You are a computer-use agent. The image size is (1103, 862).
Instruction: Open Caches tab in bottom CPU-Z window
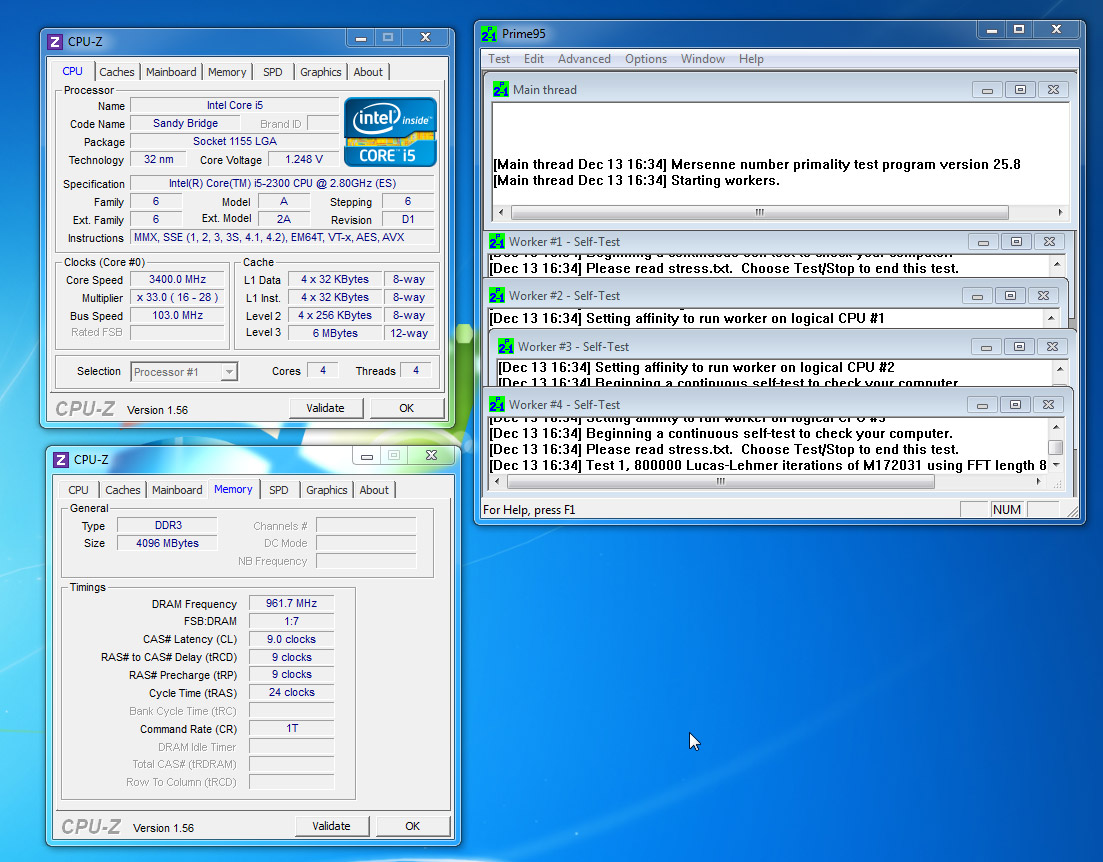(122, 490)
